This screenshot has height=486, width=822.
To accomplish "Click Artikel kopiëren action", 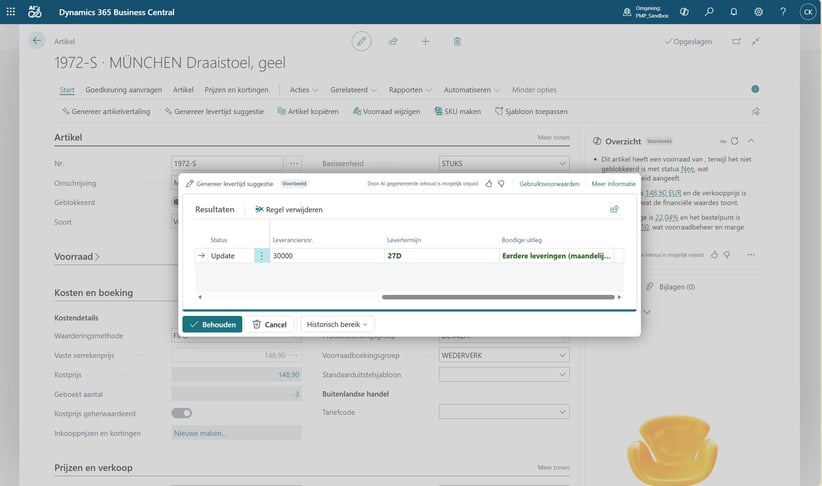I will [308, 111].
